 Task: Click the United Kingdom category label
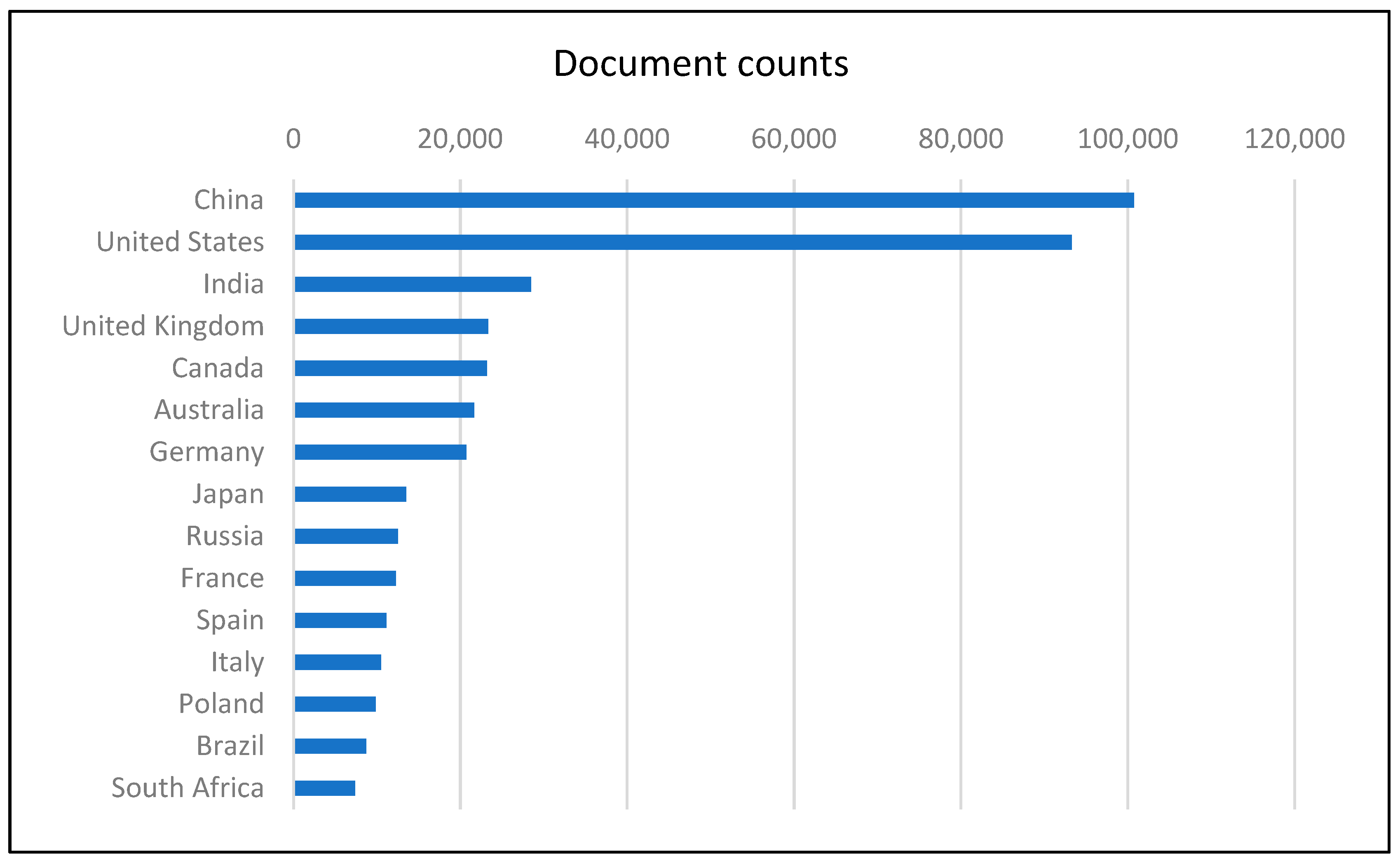point(163,326)
